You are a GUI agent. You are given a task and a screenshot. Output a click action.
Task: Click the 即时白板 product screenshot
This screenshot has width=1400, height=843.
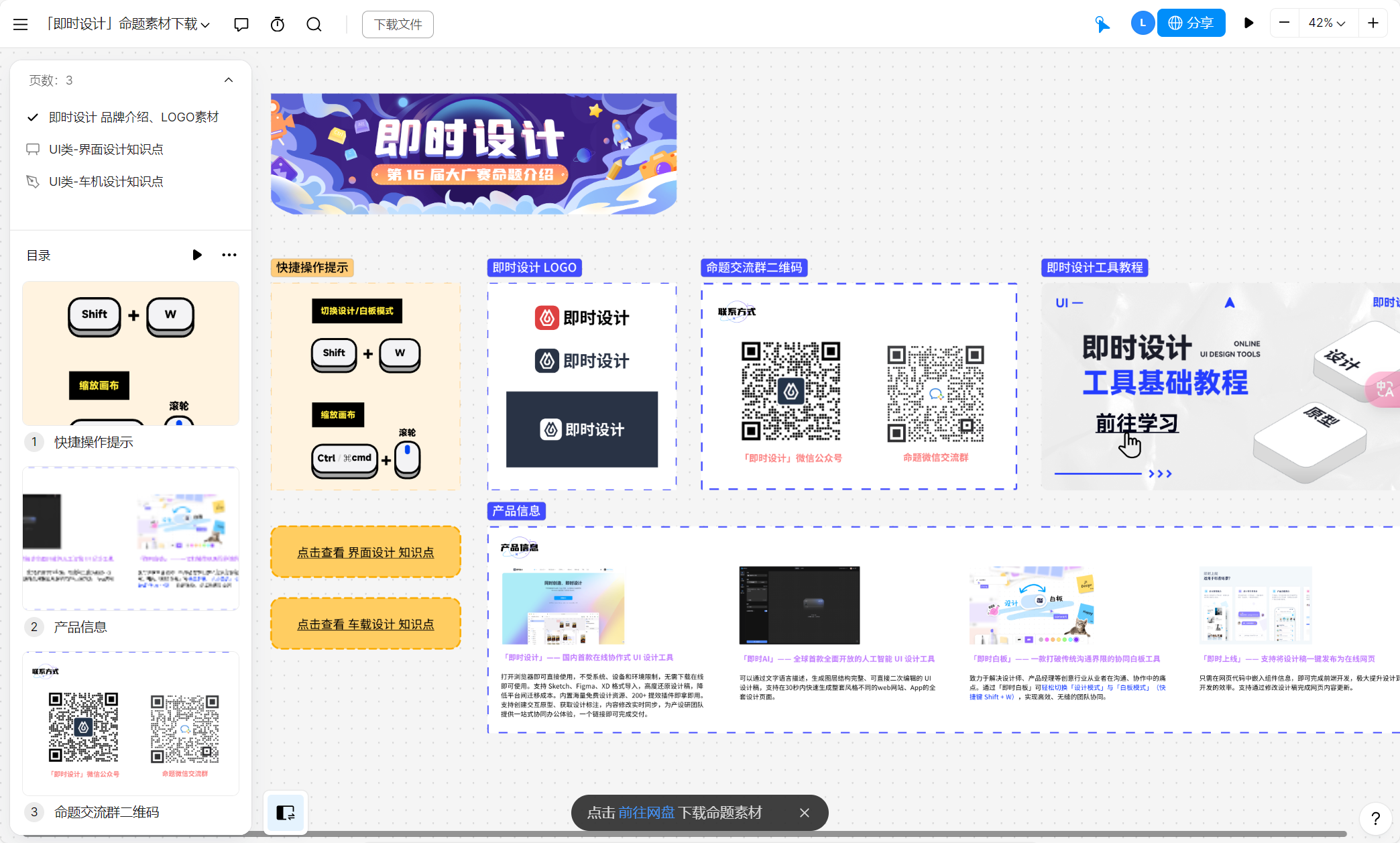coord(1031,606)
